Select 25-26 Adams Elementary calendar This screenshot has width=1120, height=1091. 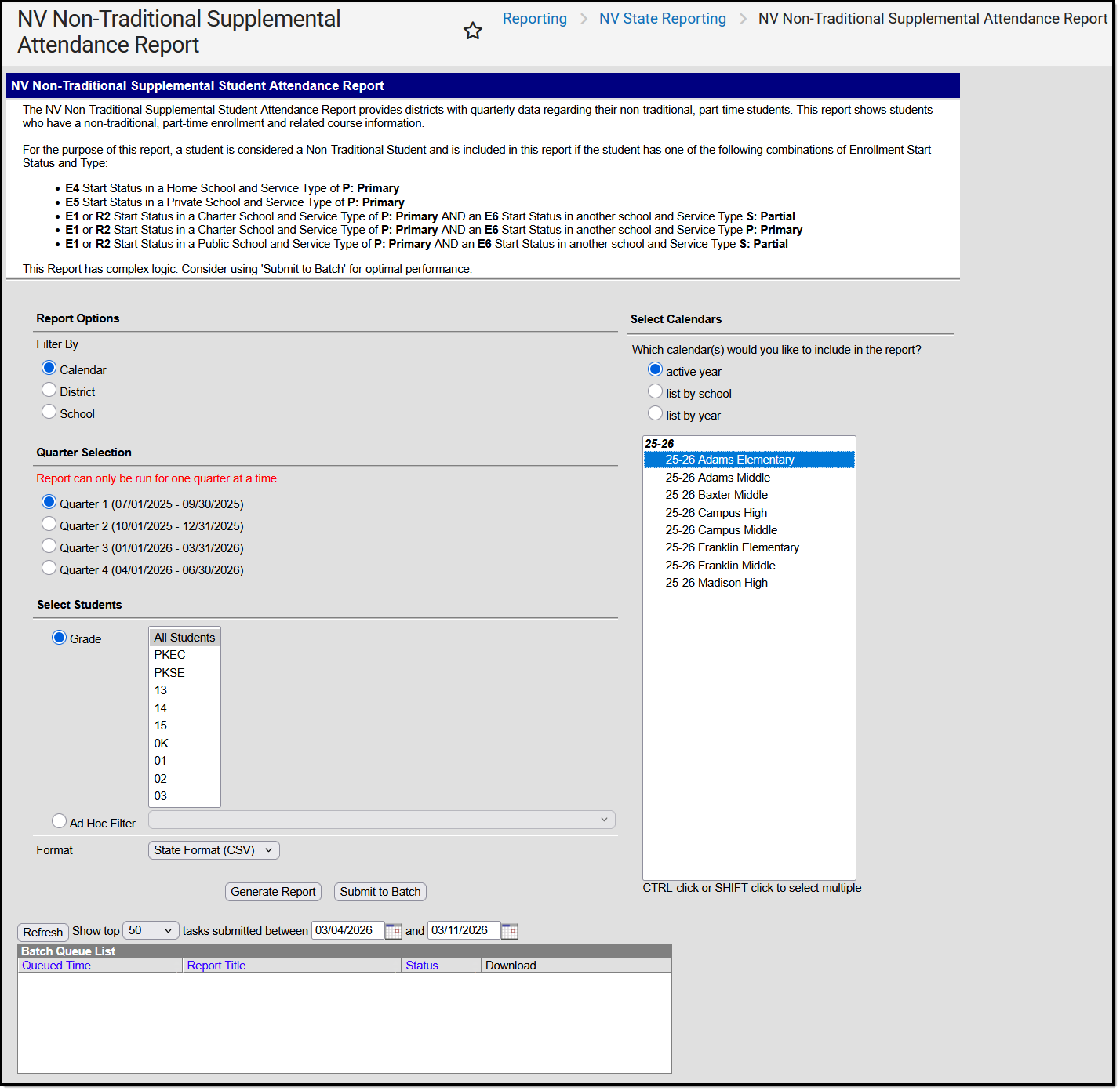[749, 460]
